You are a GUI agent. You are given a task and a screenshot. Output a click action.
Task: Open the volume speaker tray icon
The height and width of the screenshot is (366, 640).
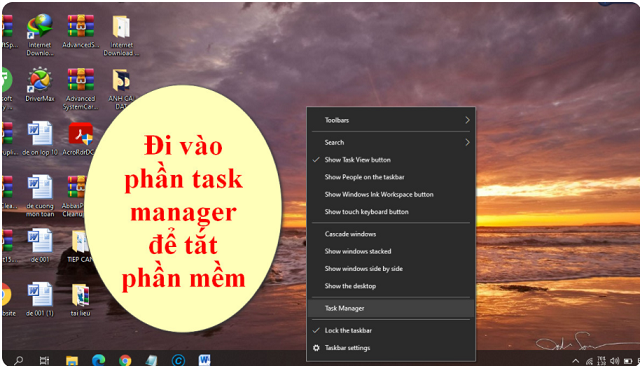(615, 361)
